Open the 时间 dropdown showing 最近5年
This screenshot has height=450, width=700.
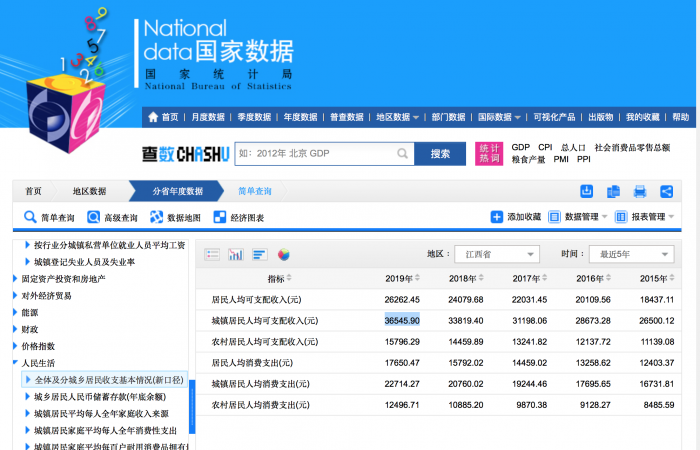tap(630, 254)
